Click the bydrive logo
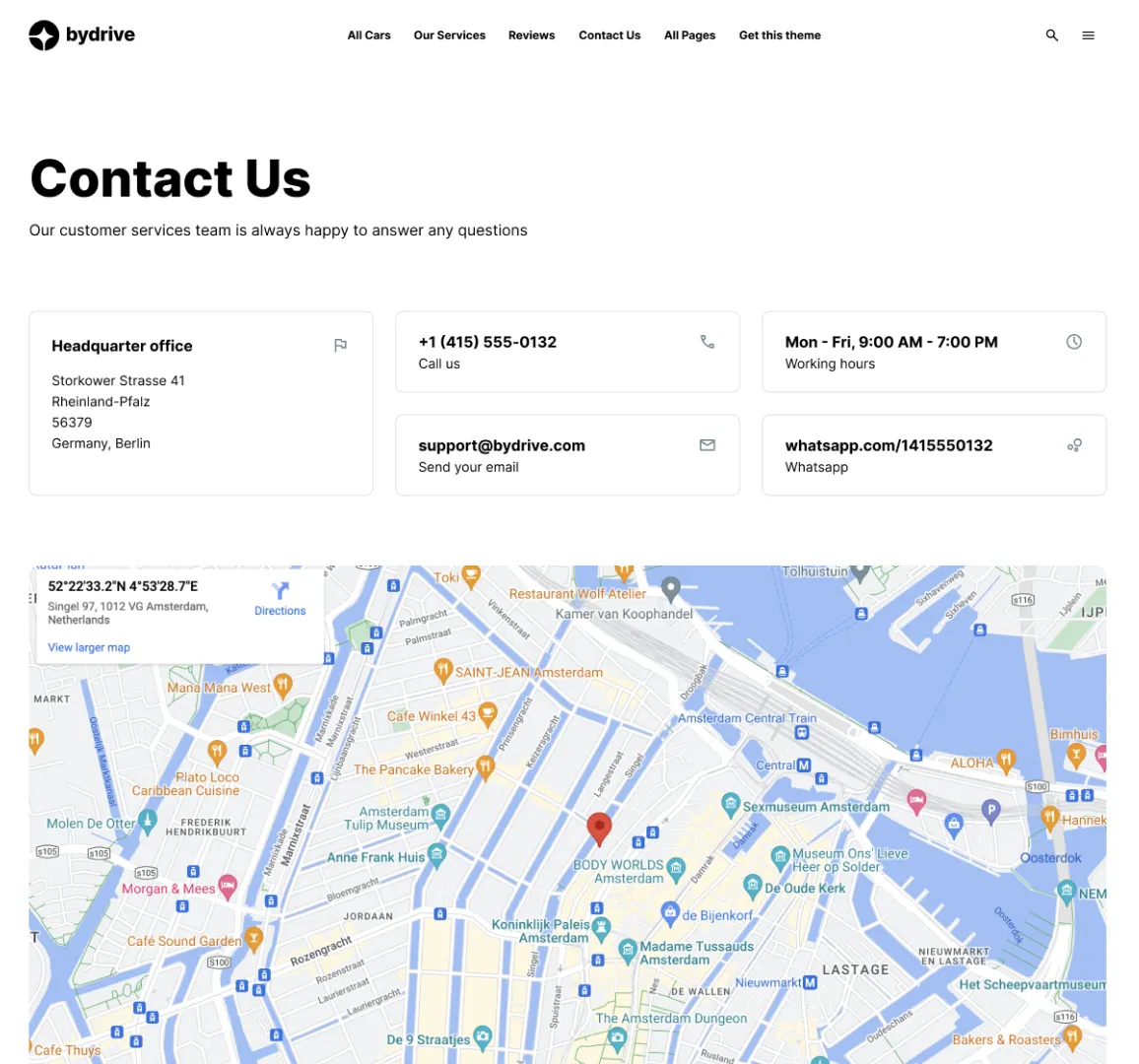 (82, 34)
